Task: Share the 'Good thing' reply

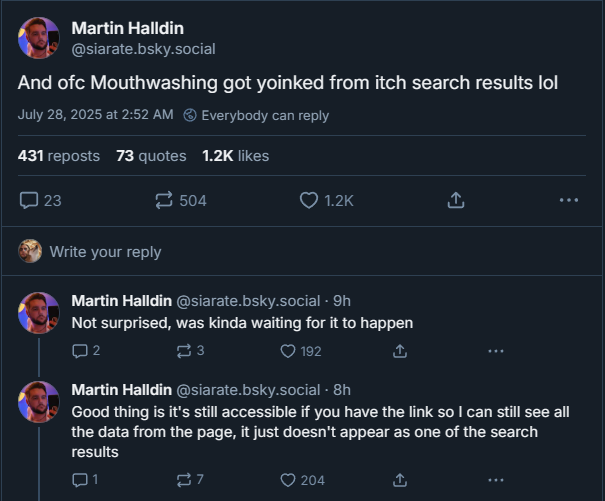Action: (x=400, y=480)
